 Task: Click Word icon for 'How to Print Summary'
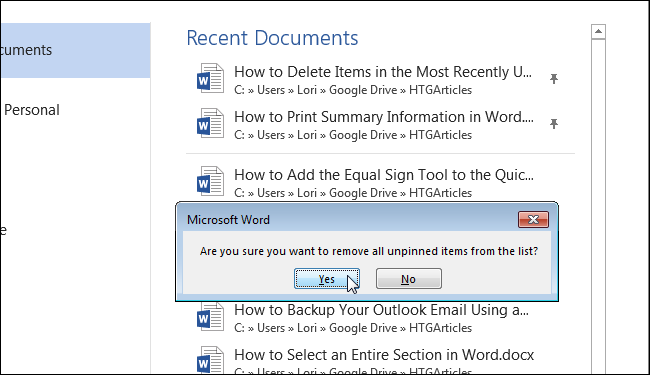click(x=210, y=123)
